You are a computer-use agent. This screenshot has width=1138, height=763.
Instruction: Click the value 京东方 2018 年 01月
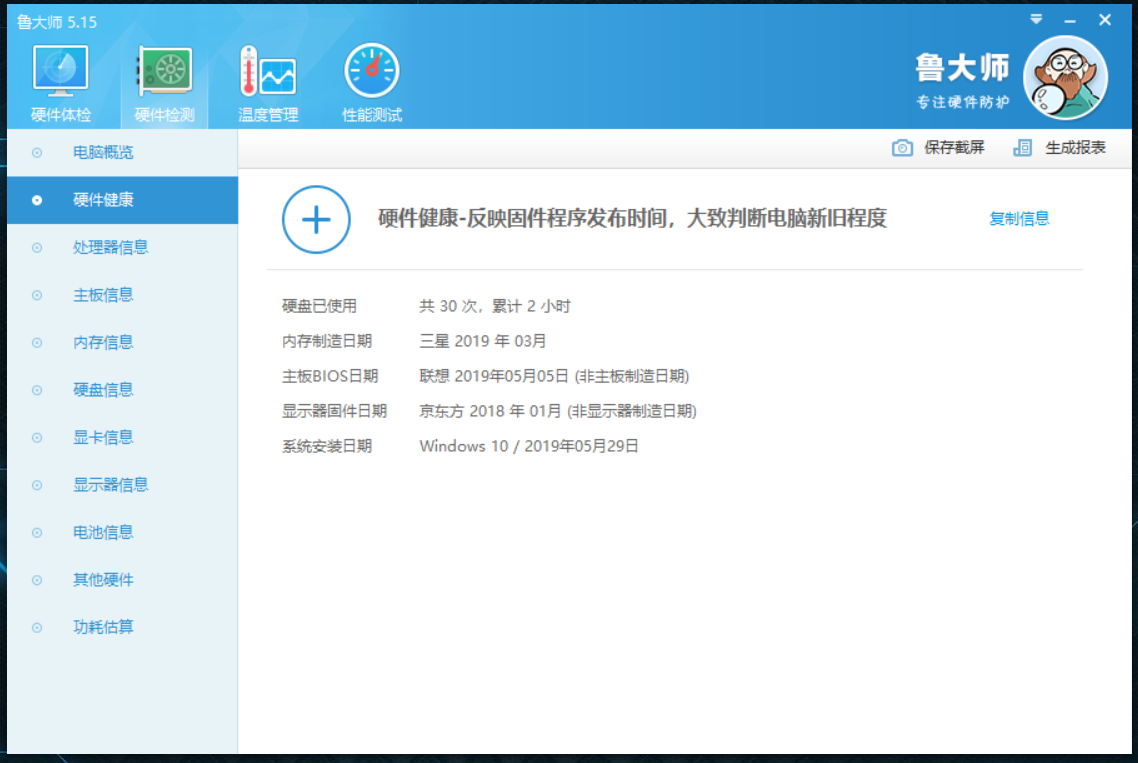[x=557, y=411]
